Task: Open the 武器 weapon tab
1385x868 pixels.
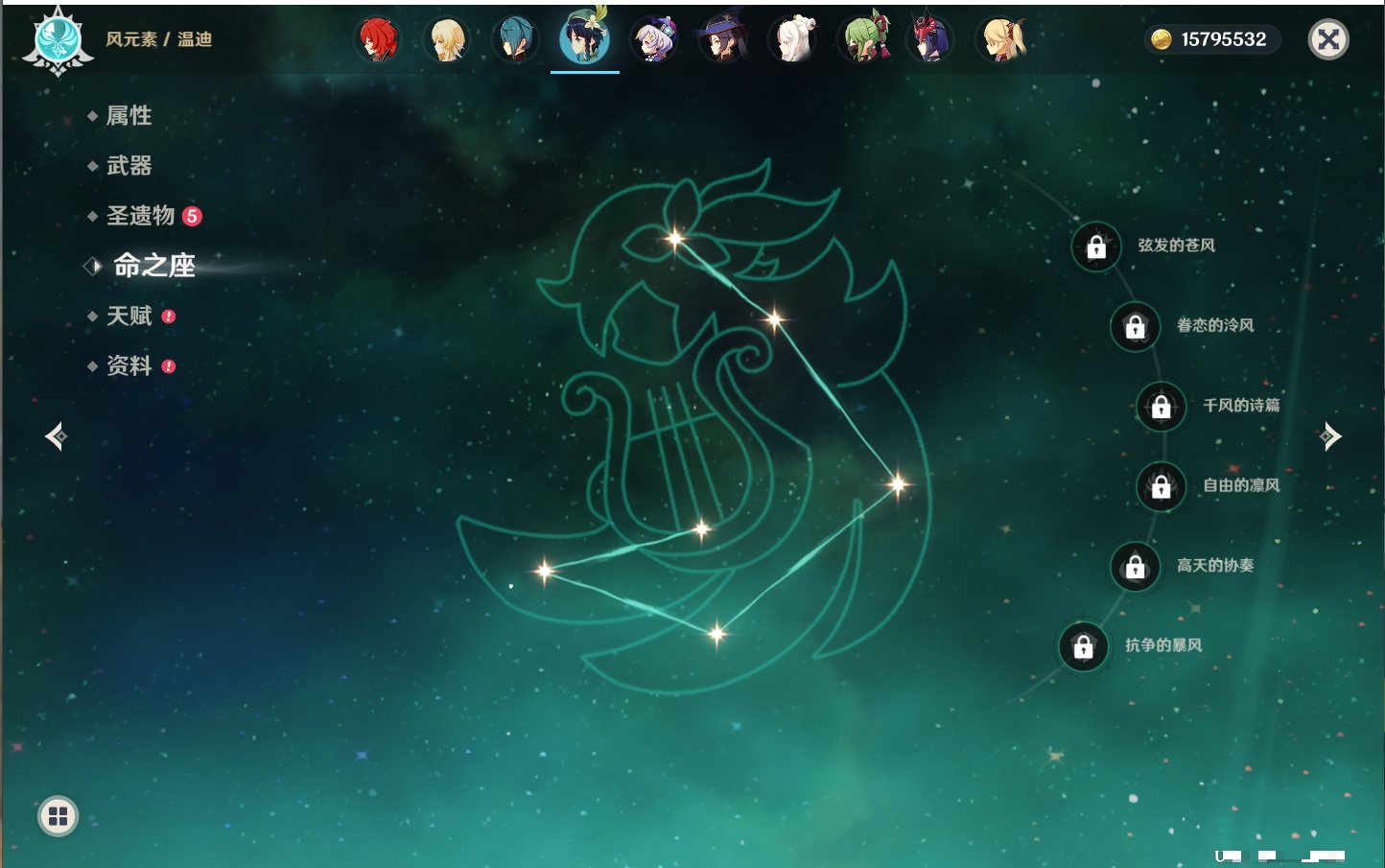Action: click(129, 166)
